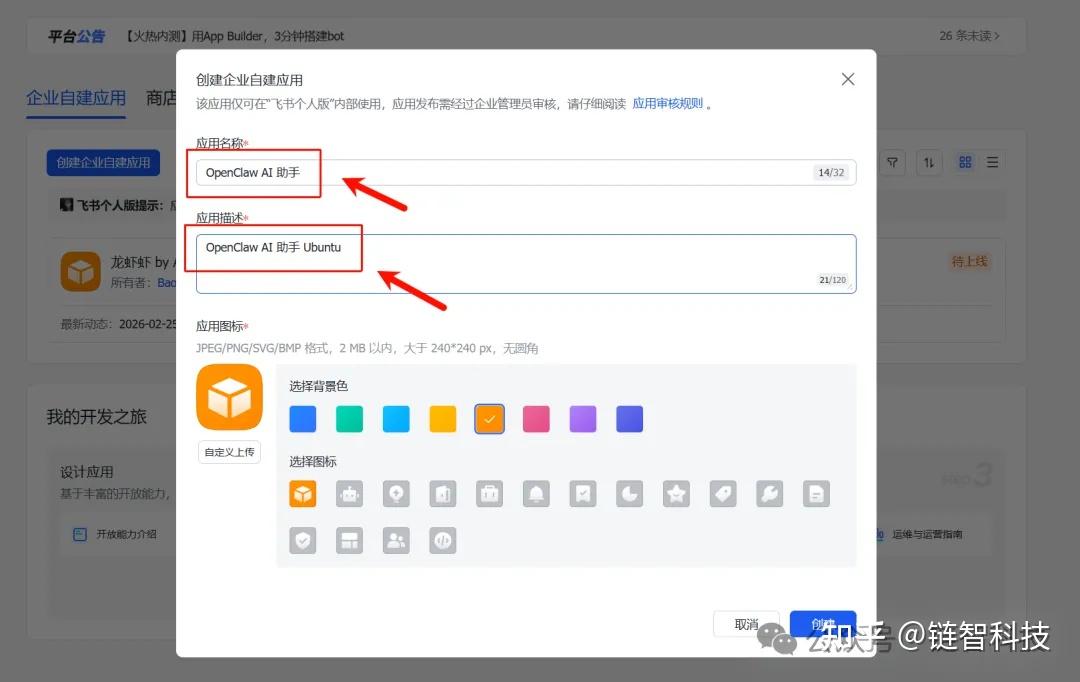Choose the robot app icon
Image resolution: width=1080 pixels, height=682 pixels.
[350, 494]
